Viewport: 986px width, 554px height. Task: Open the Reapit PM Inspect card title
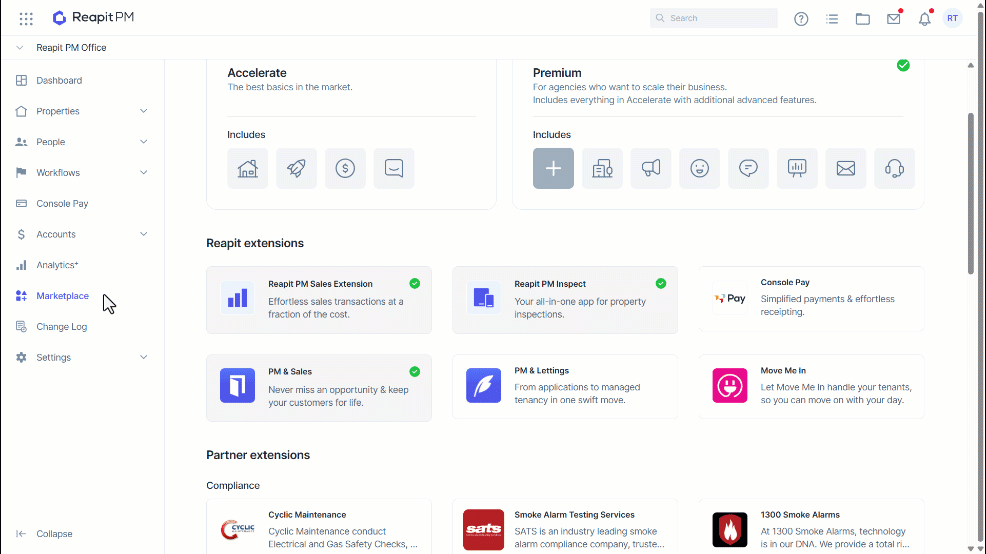click(x=550, y=284)
